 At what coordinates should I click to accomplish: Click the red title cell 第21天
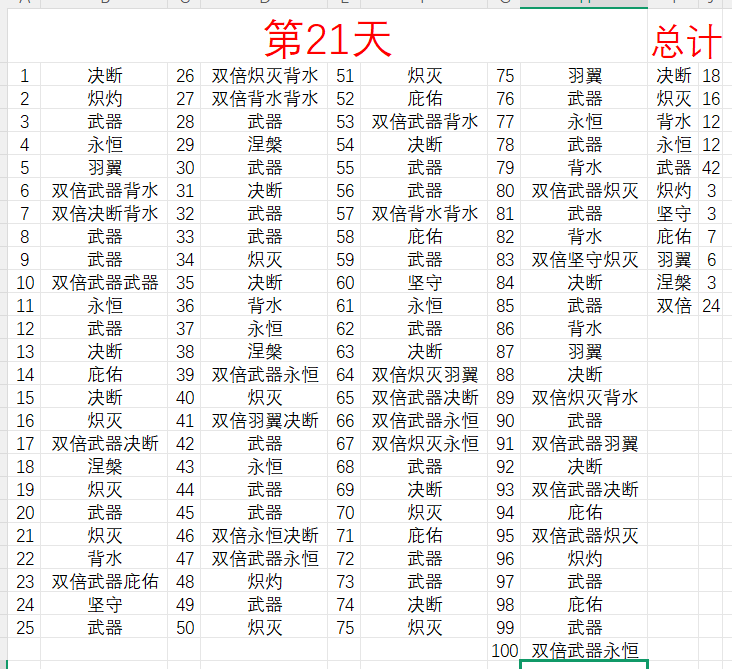click(327, 40)
